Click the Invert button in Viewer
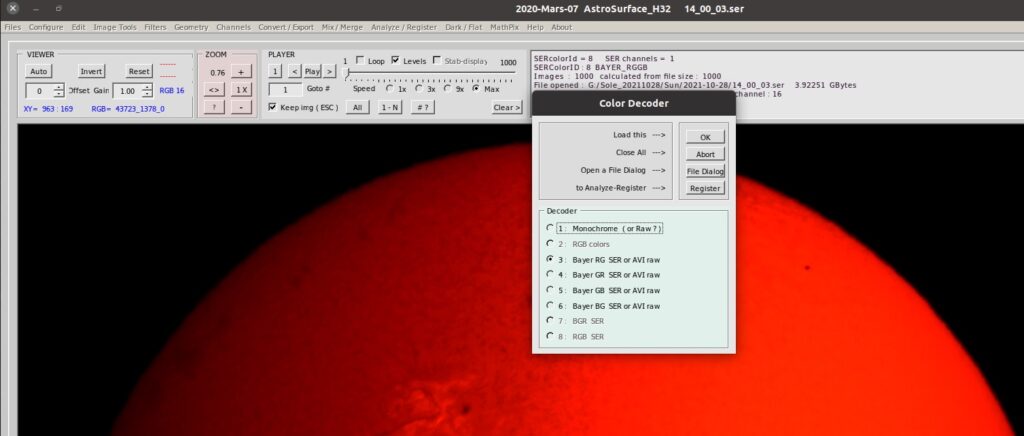This screenshot has width=1024, height=436. point(91,72)
